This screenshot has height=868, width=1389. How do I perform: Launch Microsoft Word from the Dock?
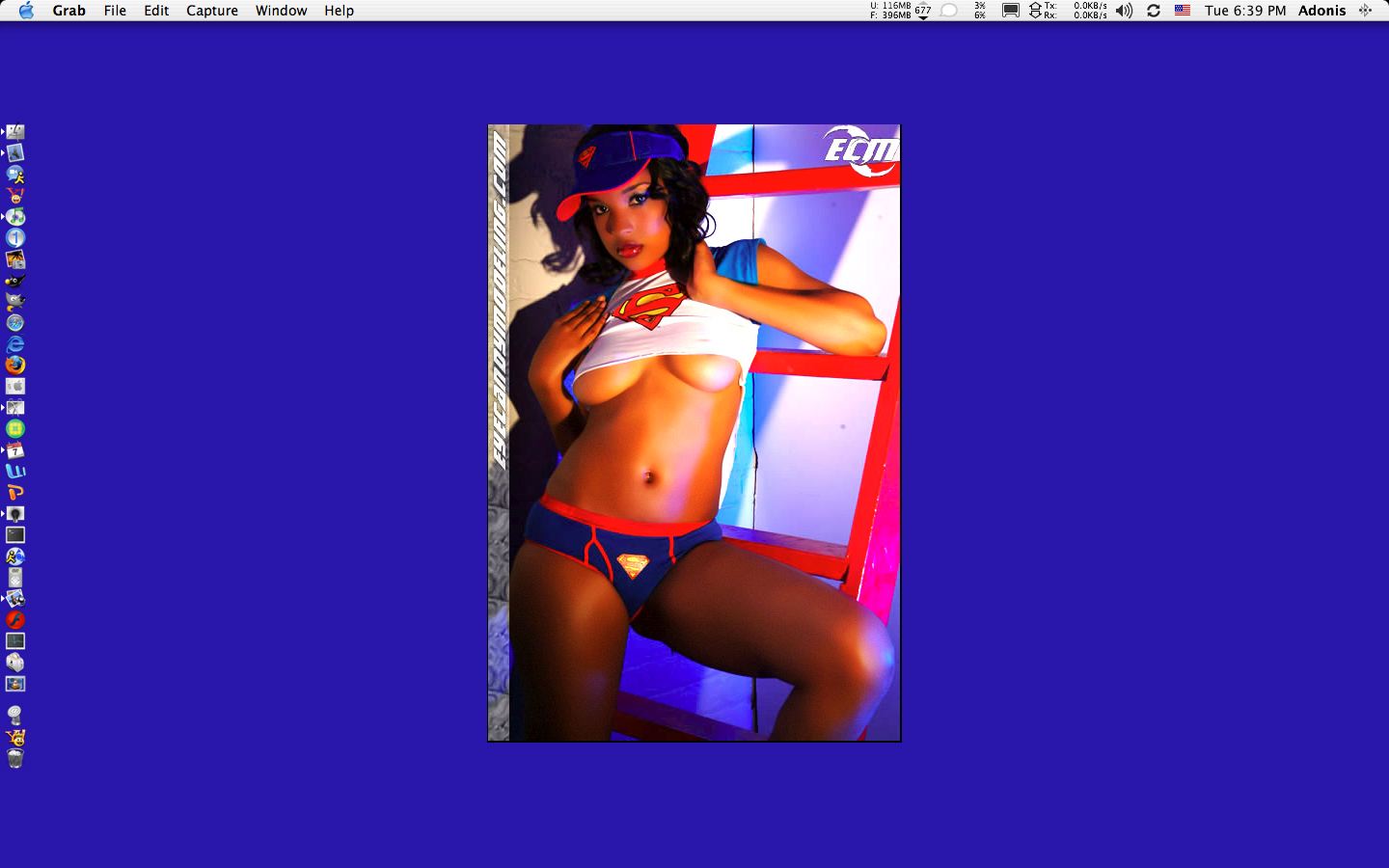(x=15, y=472)
